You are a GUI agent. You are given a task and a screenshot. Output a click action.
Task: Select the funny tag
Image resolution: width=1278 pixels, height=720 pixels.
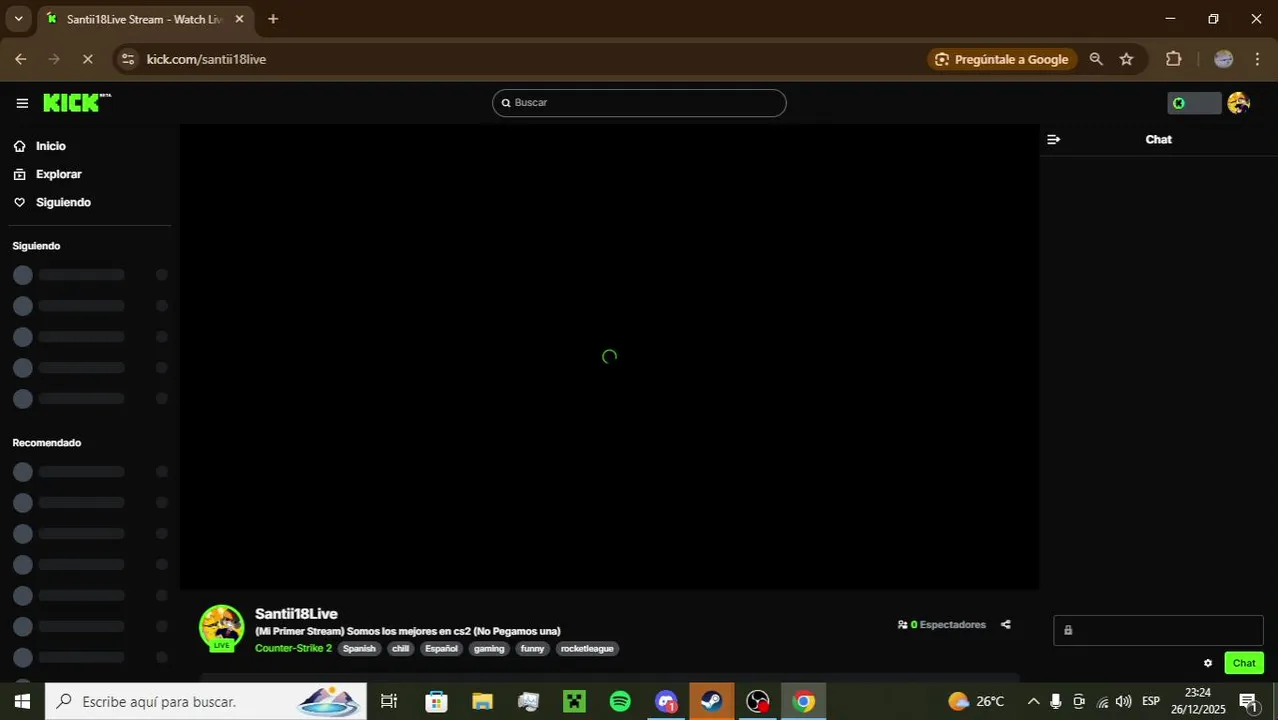[x=532, y=649]
